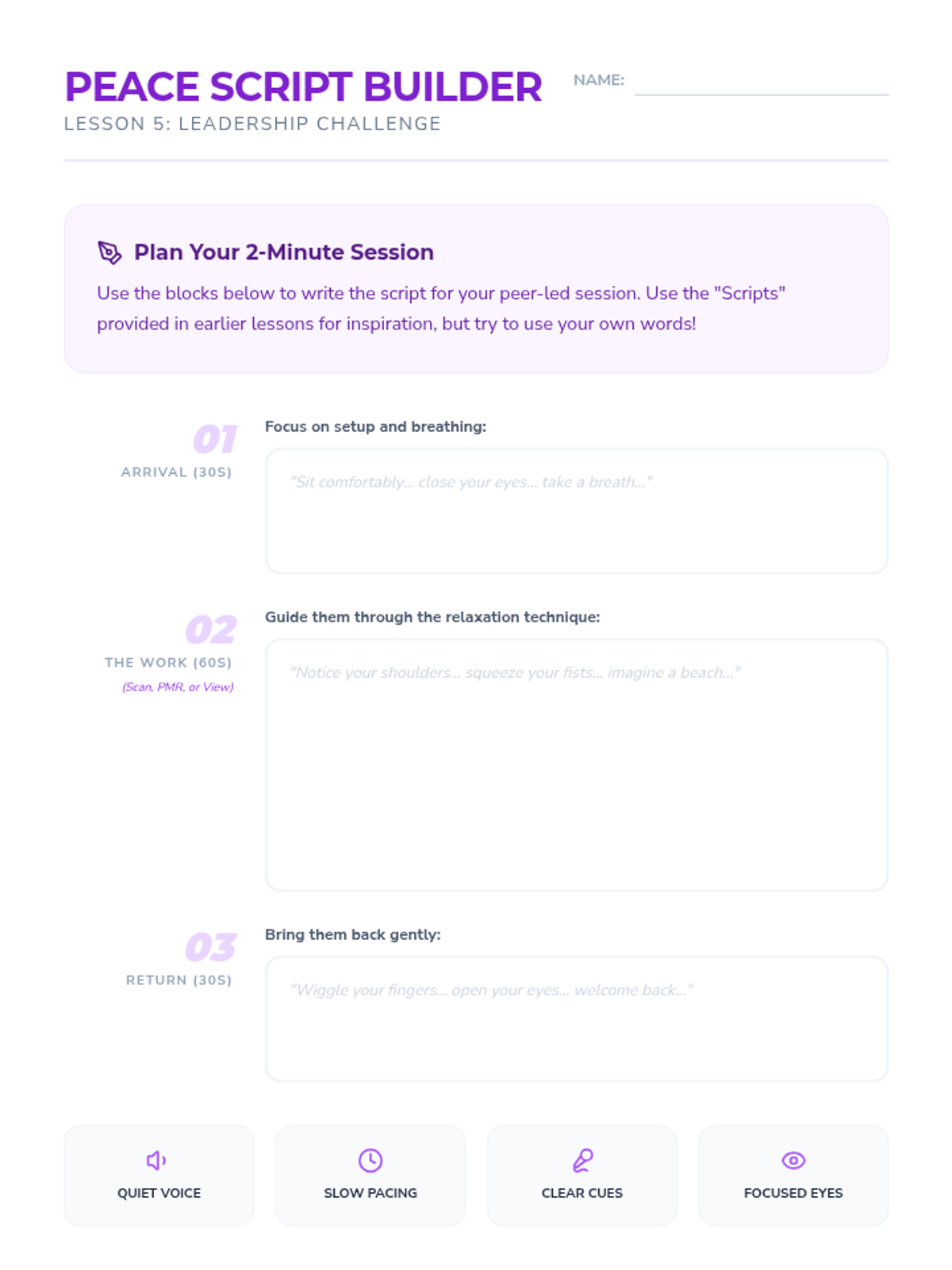Click the Lesson 5: Leadership Challenge subtitle
The width and height of the screenshot is (952, 1270).
(252, 124)
